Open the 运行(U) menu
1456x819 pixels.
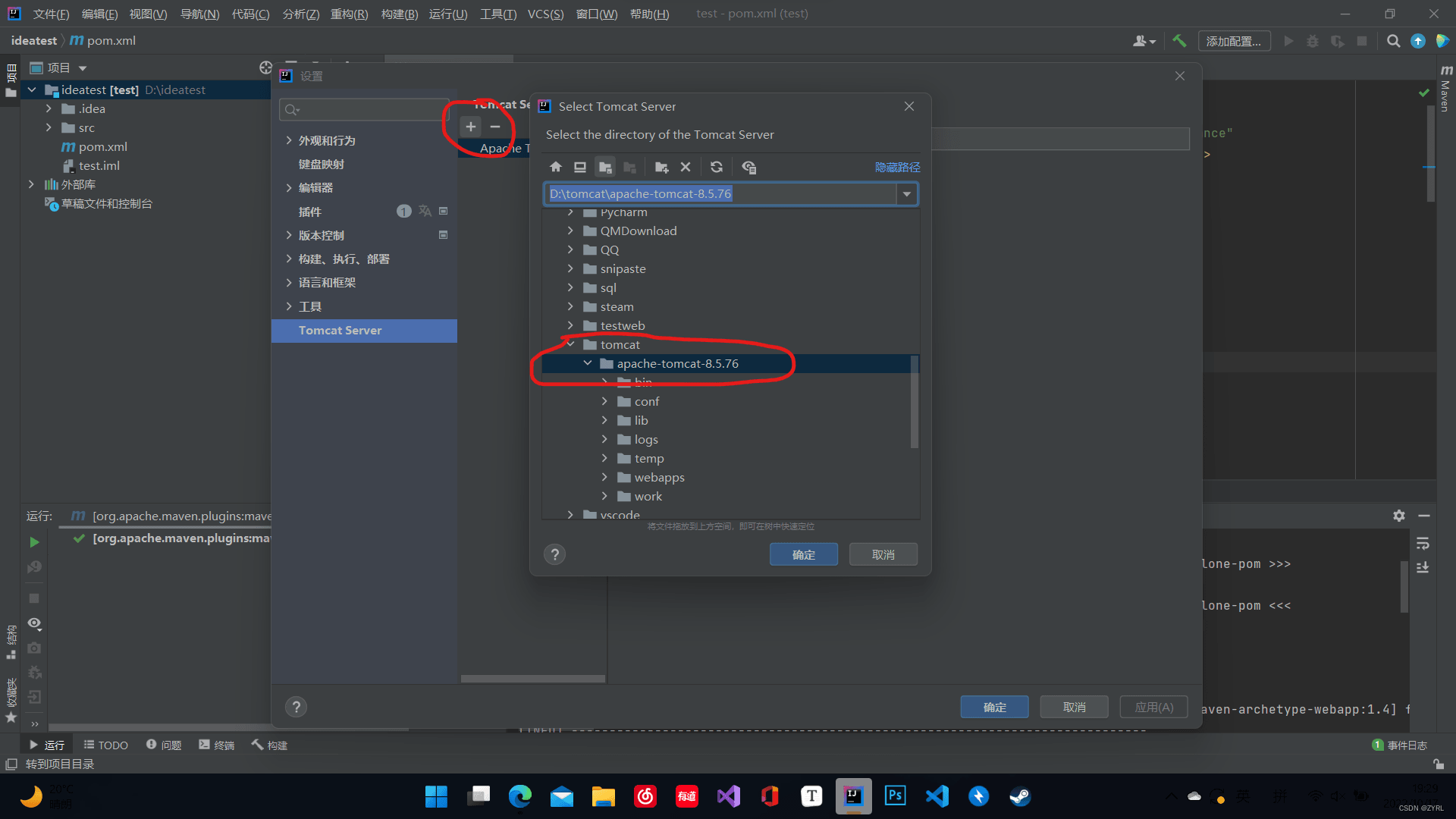click(447, 14)
